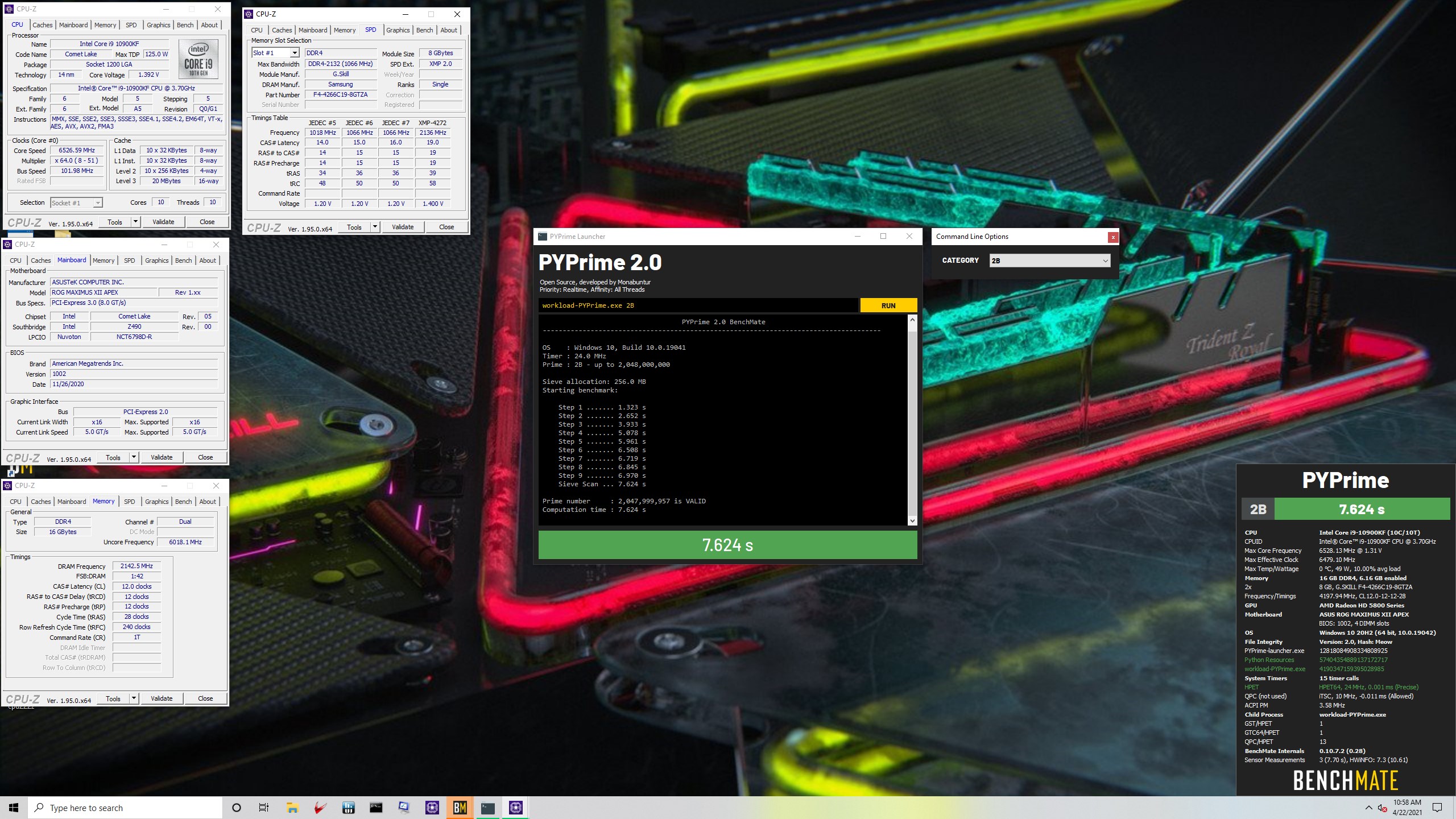Expand Tools arrow in CPU-Z Memory window

(x=134, y=698)
